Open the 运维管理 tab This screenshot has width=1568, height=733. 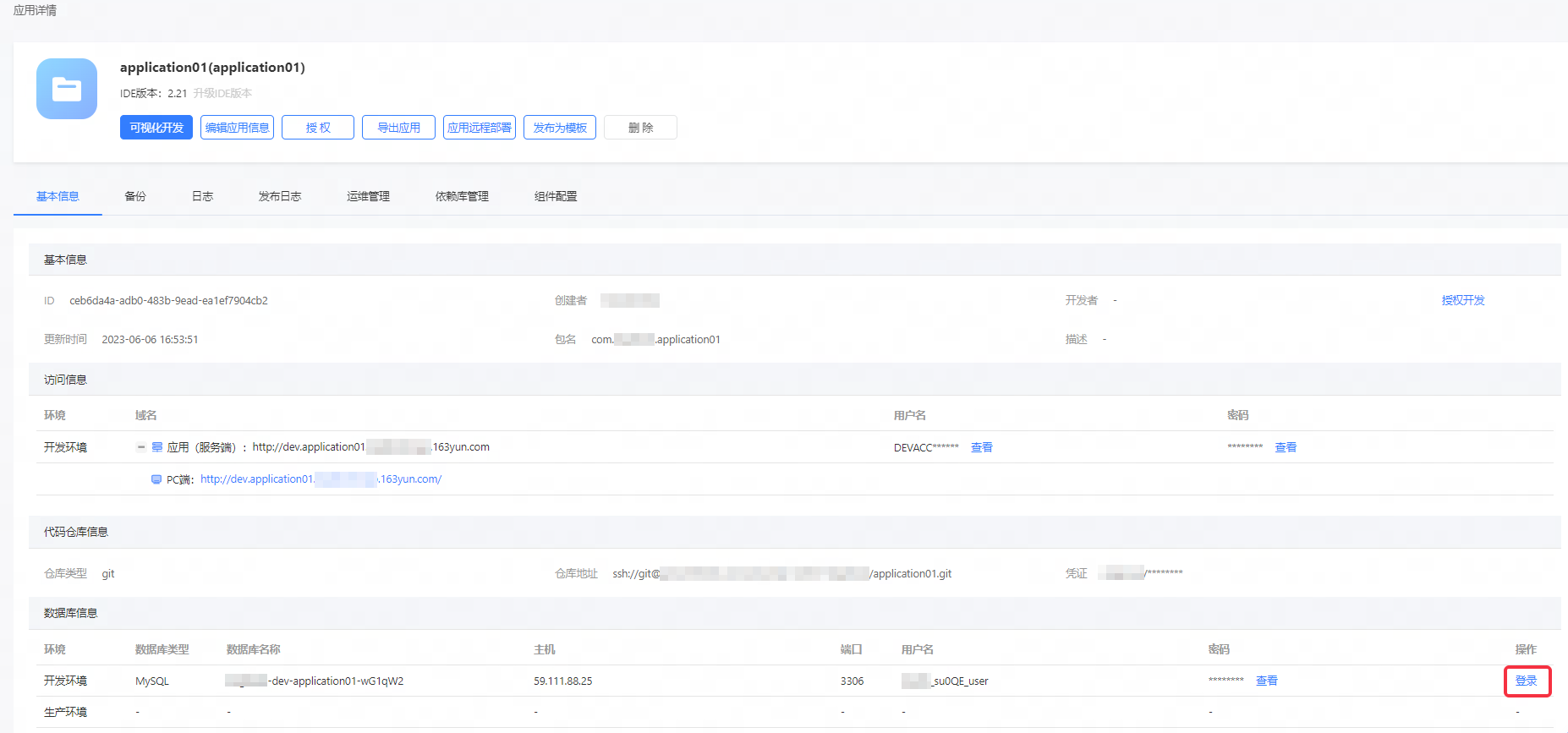point(368,196)
